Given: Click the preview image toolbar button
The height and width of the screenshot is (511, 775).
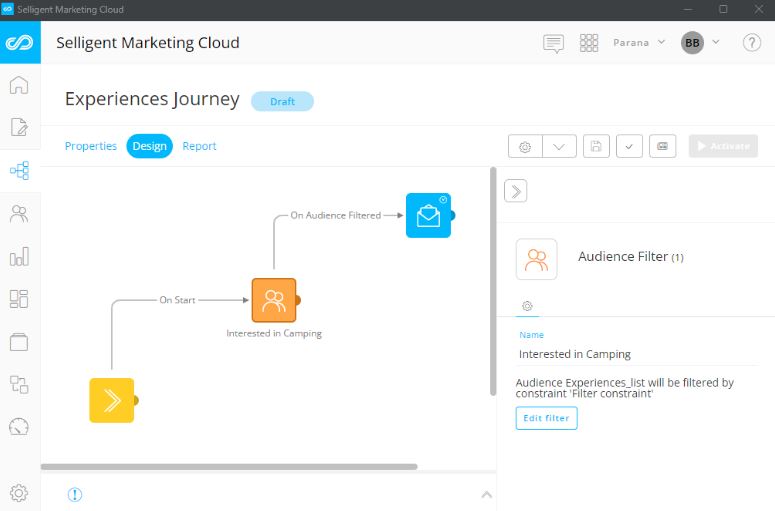Looking at the screenshot, I should pos(662,146).
